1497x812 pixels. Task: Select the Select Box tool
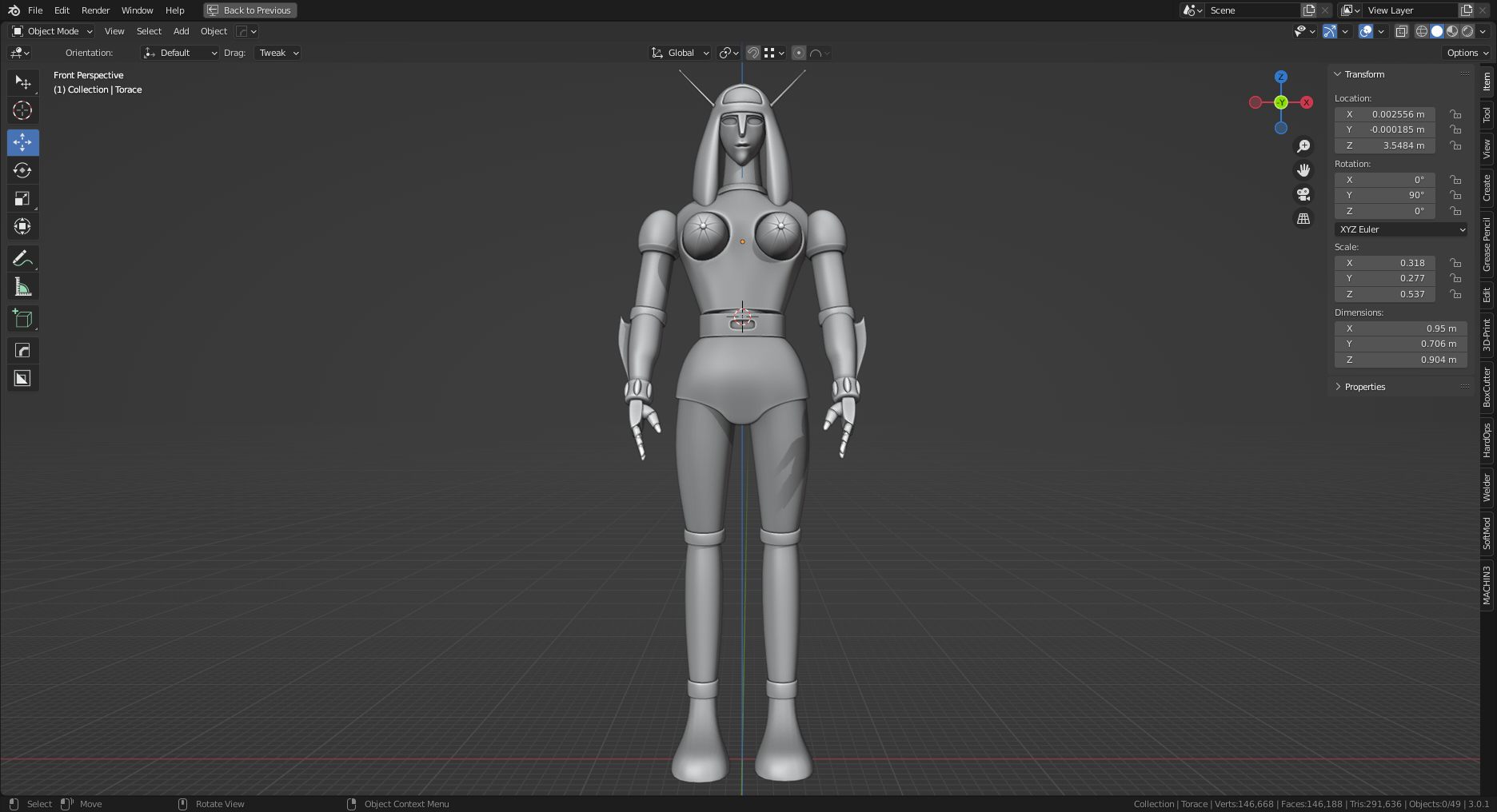point(22,82)
